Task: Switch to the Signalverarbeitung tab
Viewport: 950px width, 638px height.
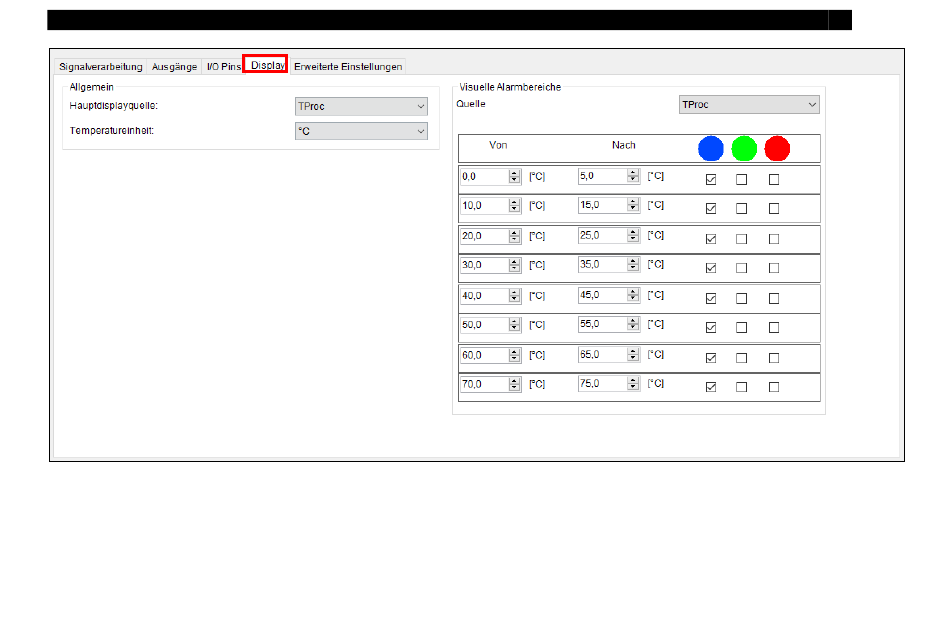Action: [x=101, y=67]
